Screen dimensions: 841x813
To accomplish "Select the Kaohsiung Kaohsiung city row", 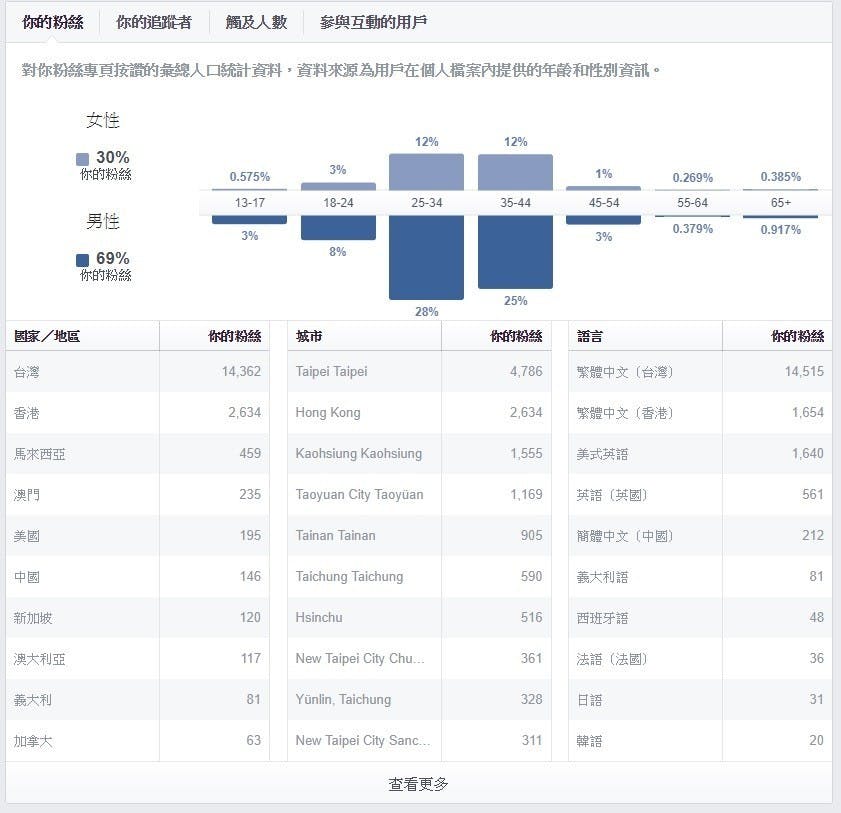I will pyautogui.click(x=418, y=454).
